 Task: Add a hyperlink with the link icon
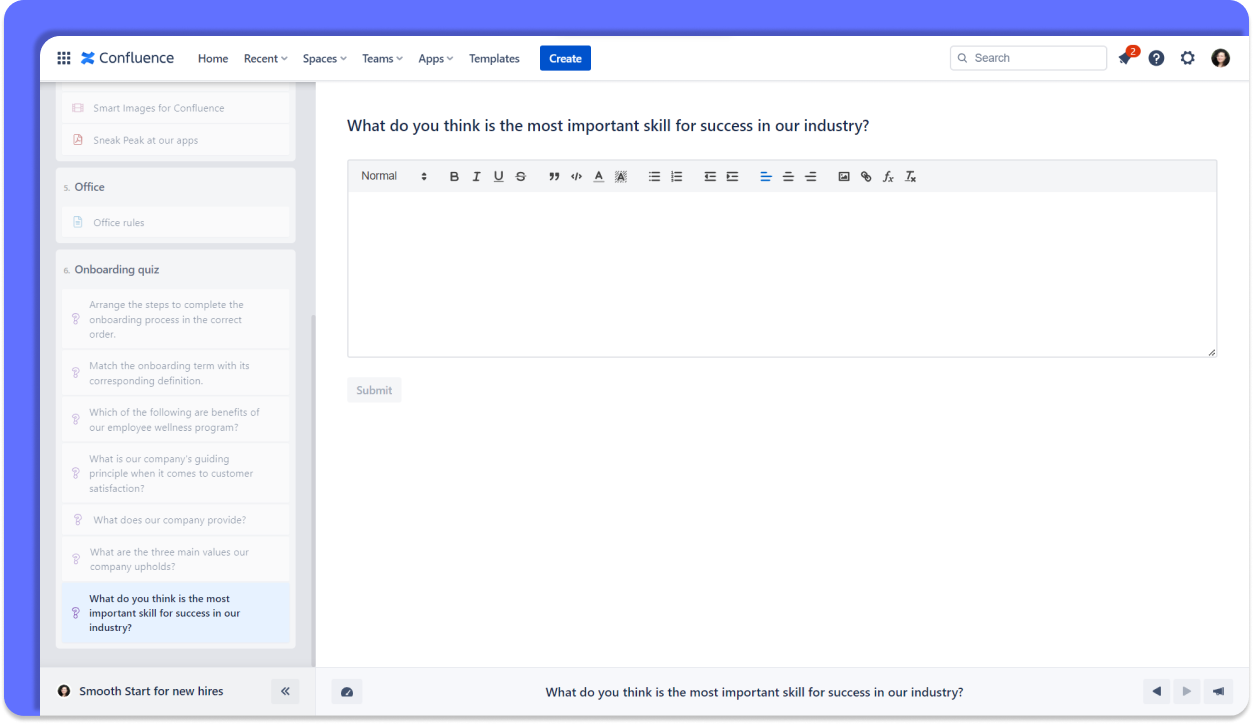[866, 177]
